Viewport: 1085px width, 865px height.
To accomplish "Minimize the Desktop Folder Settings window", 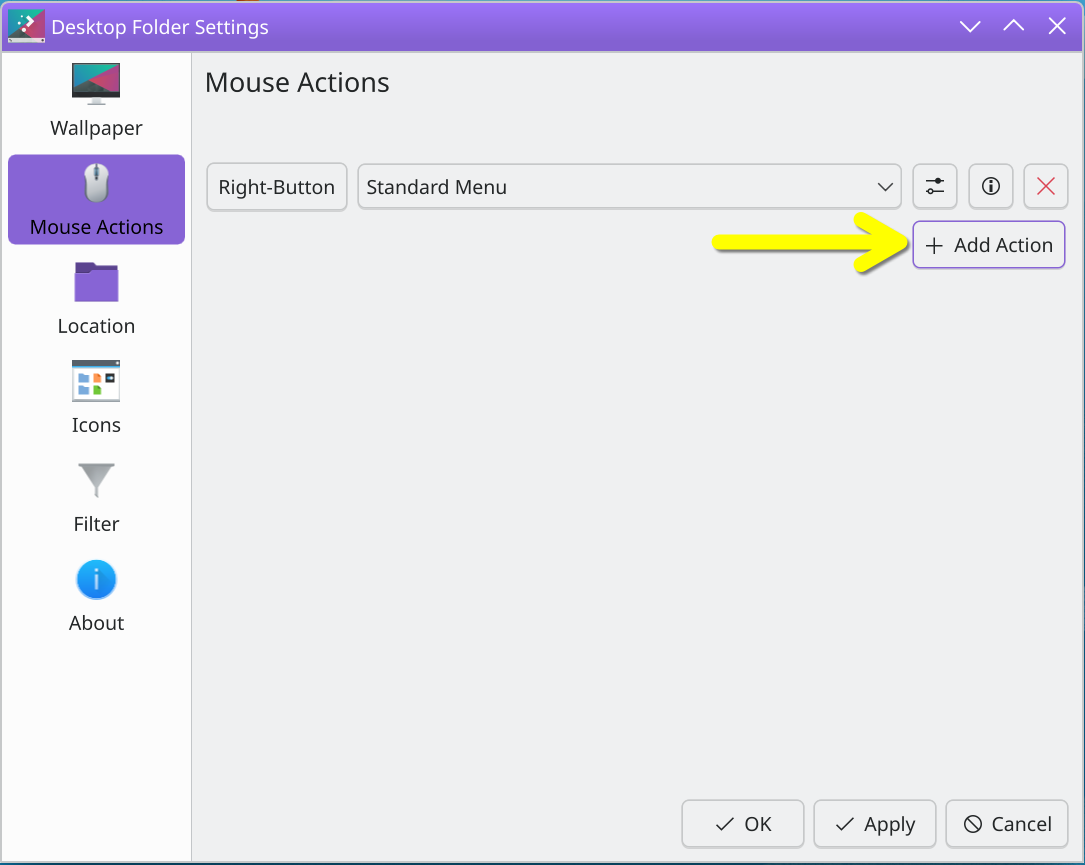I will tap(970, 26).
